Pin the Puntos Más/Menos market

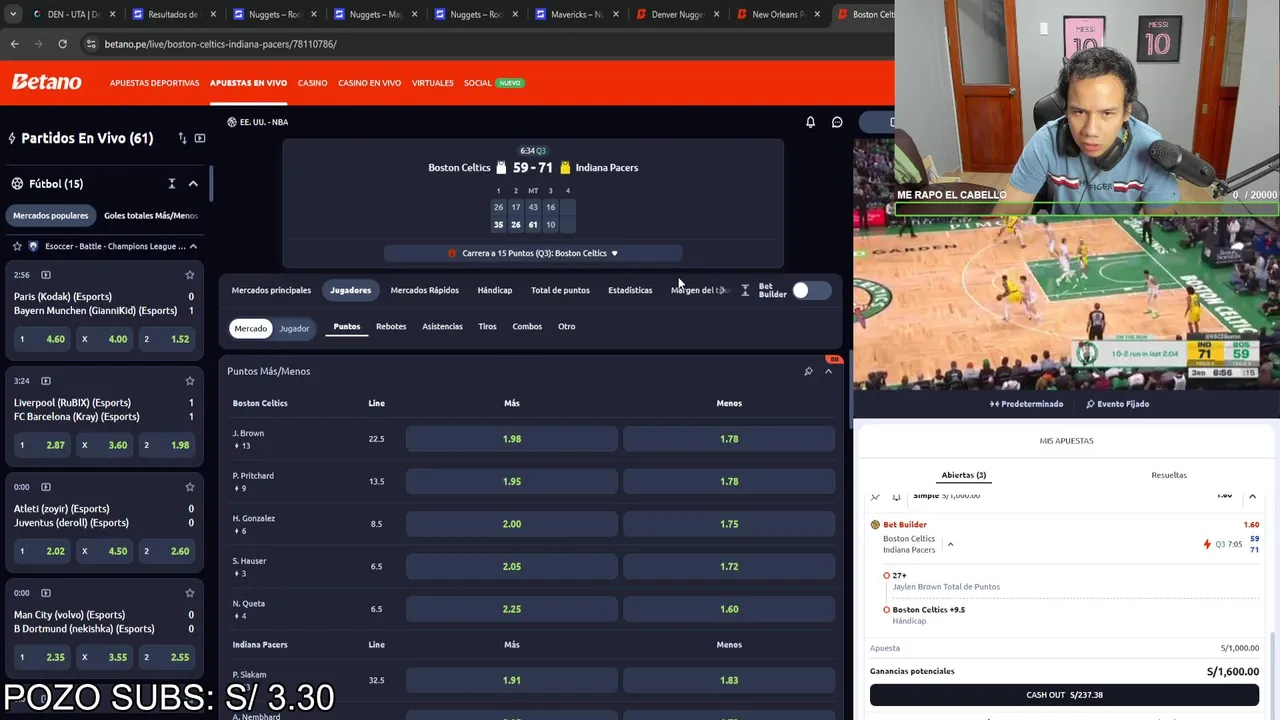pos(808,371)
